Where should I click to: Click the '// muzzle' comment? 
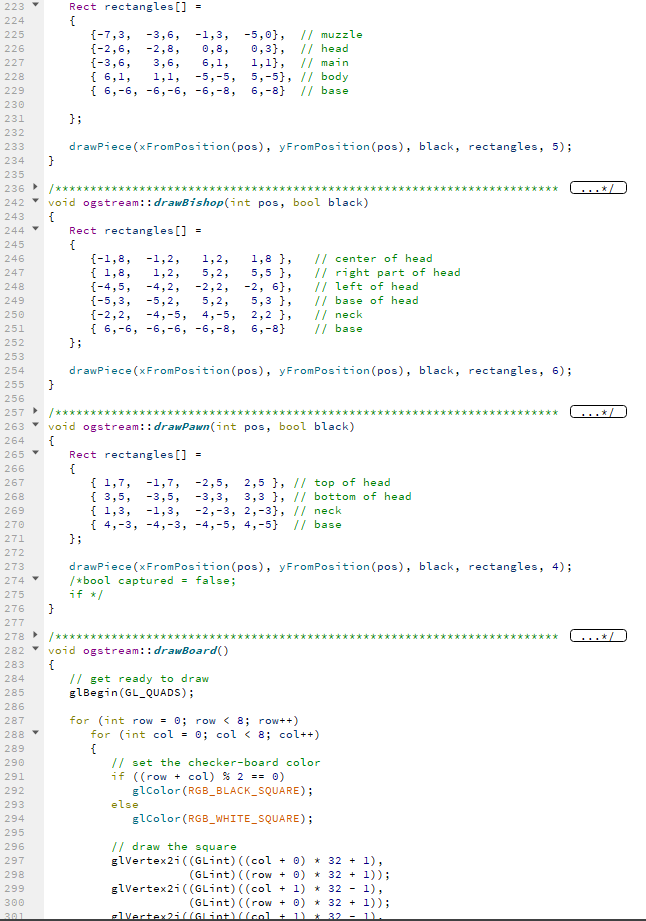pyautogui.click(x=331, y=35)
